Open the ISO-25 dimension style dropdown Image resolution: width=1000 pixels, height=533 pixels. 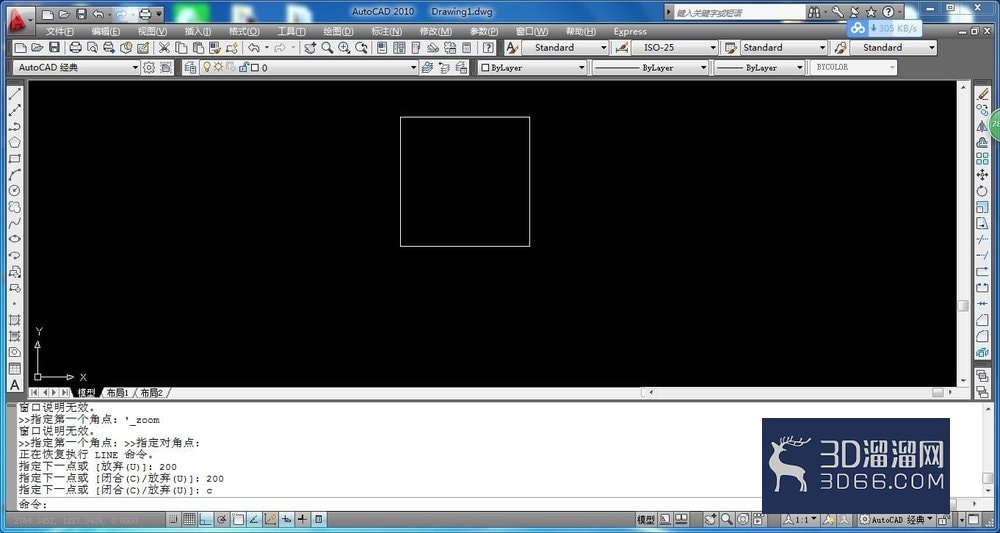click(x=675, y=47)
